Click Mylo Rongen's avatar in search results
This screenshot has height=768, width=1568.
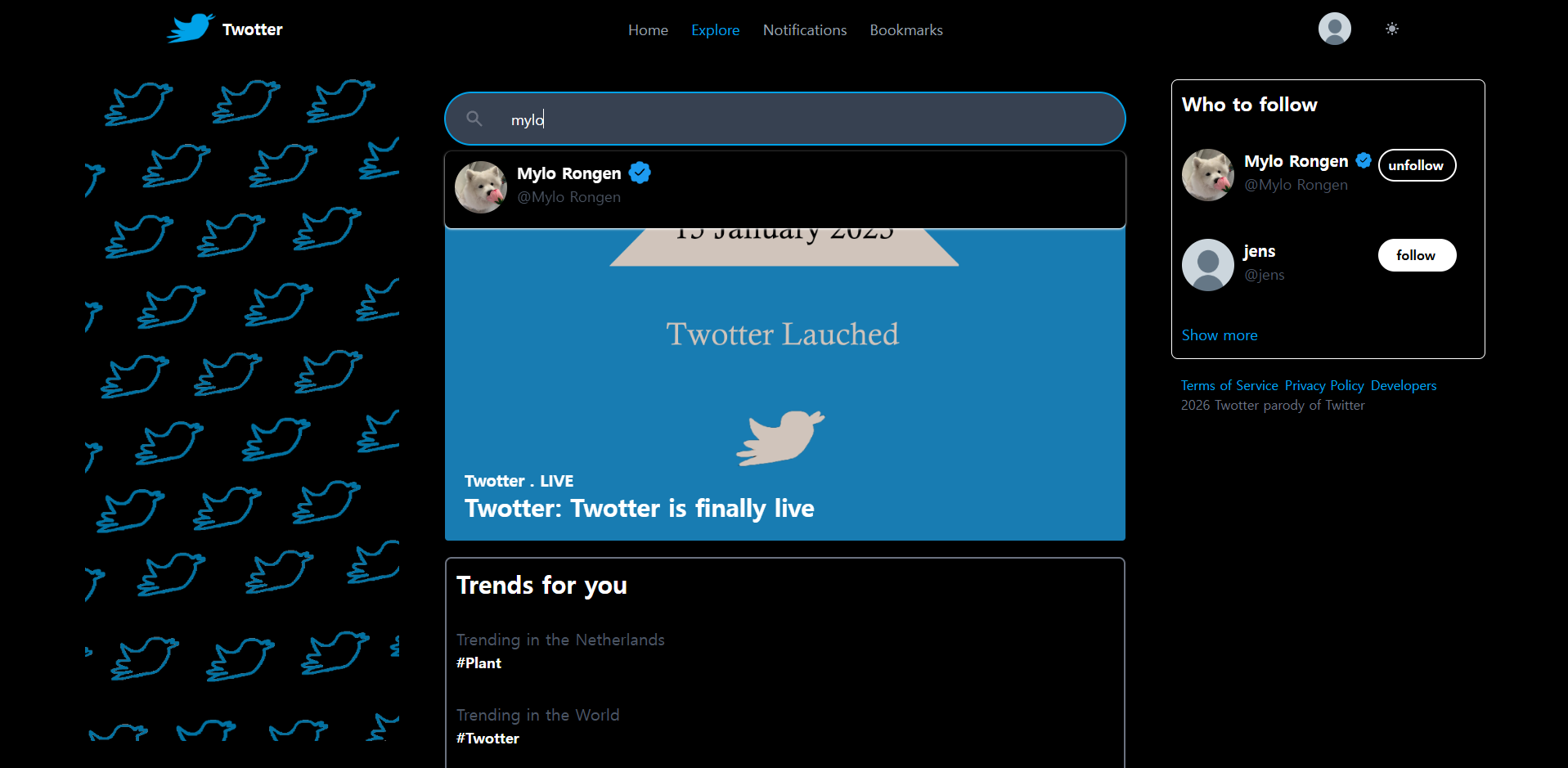(x=481, y=187)
